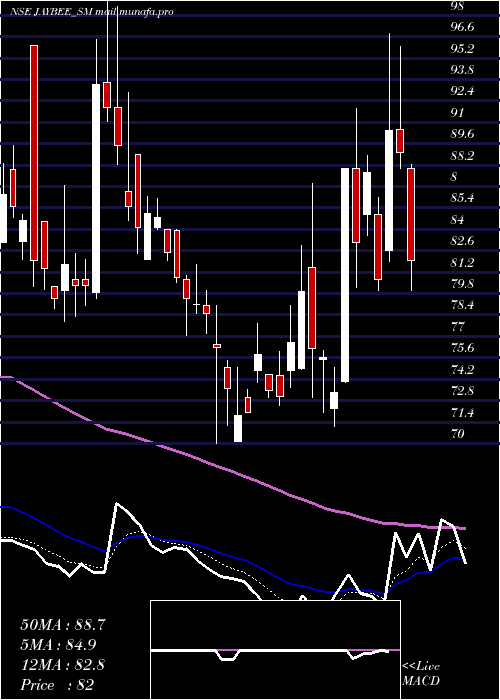Click the 84 price axis label
Image resolution: width=500 pixels, height=700 pixels.
[x=458, y=220]
